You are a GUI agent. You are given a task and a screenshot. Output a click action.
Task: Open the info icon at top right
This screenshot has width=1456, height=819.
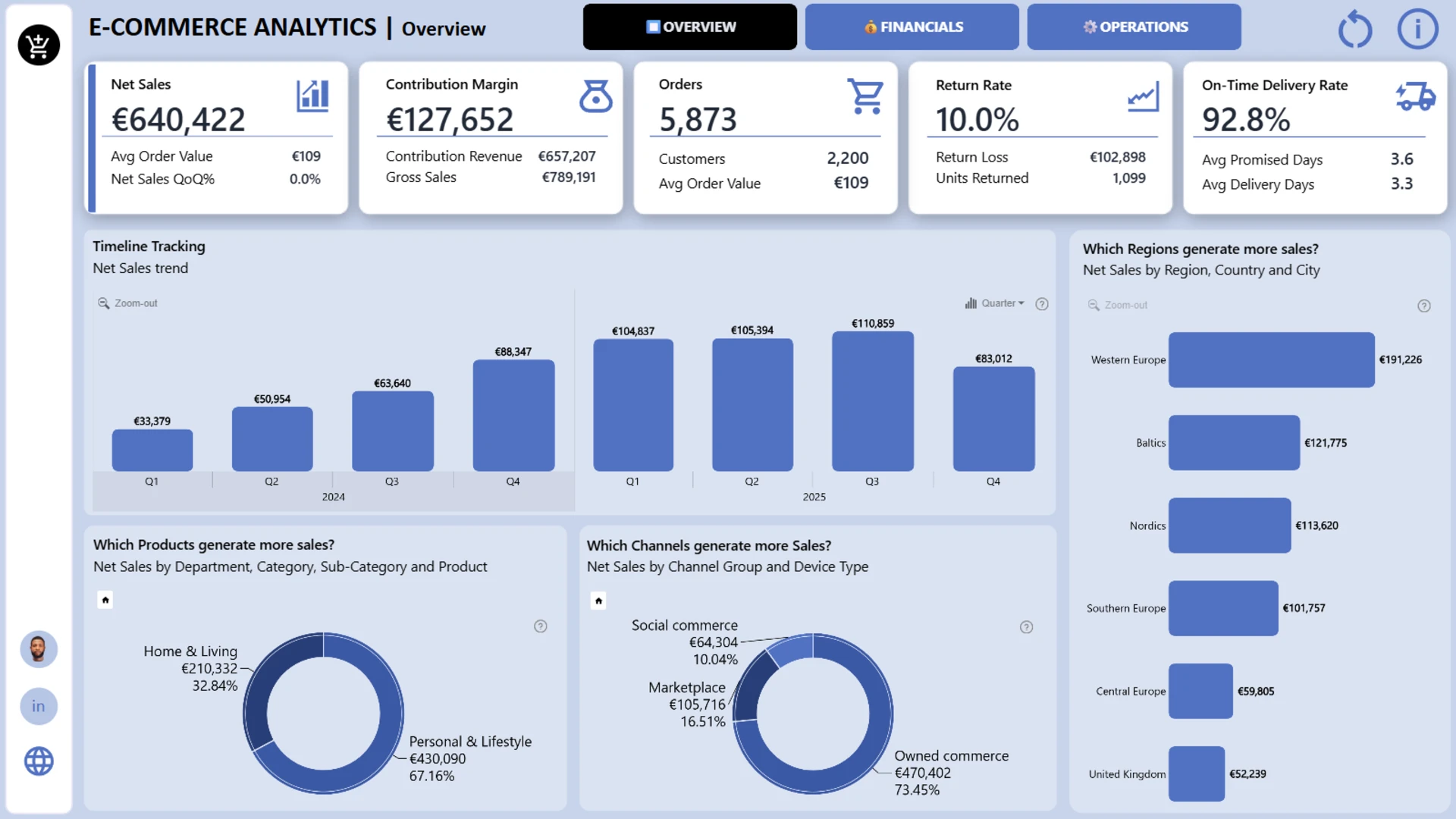[x=1417, y=30]
